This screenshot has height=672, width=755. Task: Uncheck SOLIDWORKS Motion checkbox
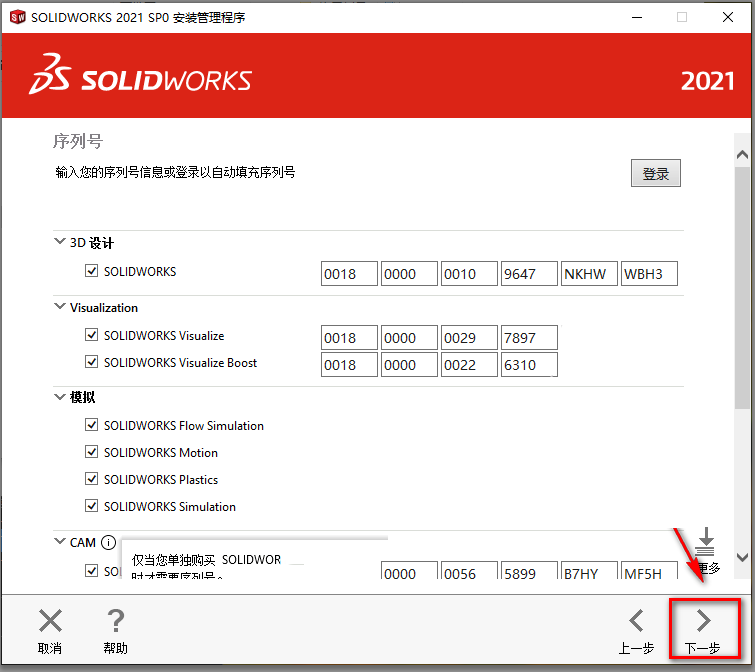coord(91,452)
